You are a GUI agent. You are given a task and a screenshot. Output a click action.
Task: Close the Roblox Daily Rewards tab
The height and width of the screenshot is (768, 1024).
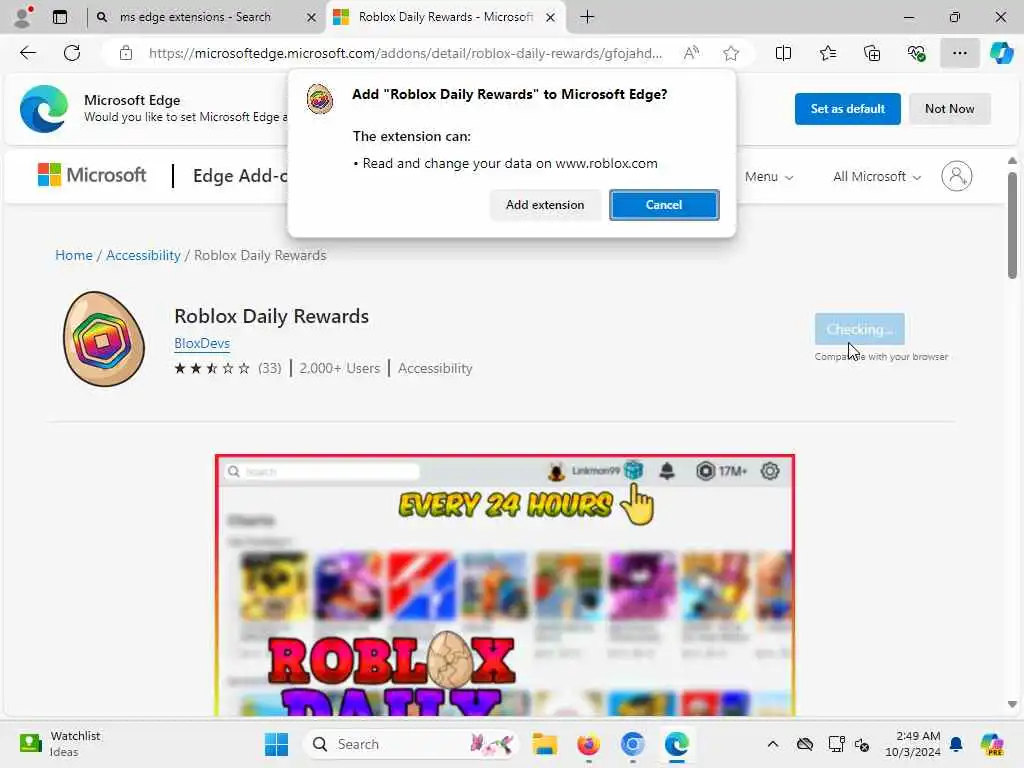(x=551, y=18)
